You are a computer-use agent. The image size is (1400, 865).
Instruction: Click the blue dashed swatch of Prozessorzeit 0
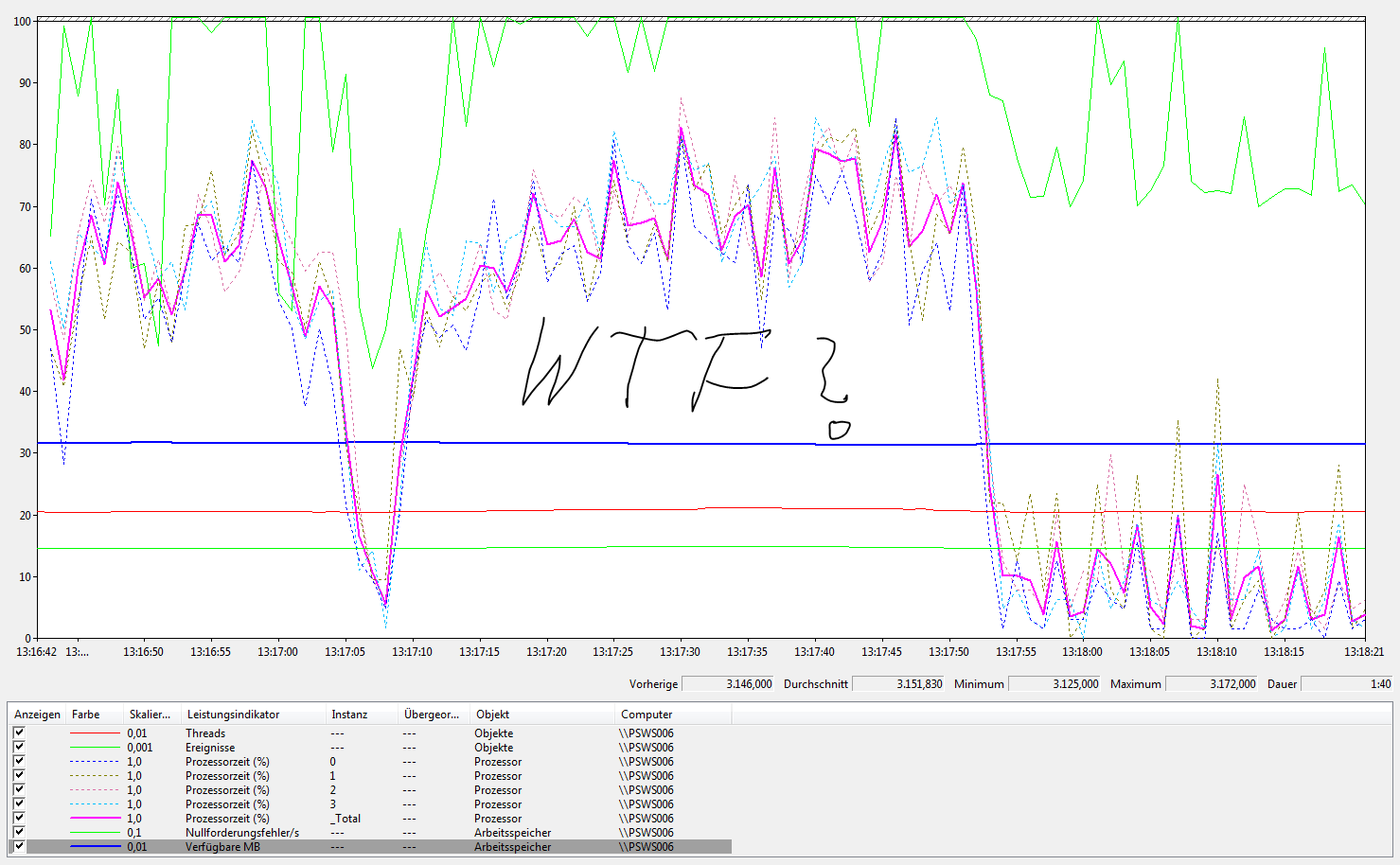click(x=95, y=762)
